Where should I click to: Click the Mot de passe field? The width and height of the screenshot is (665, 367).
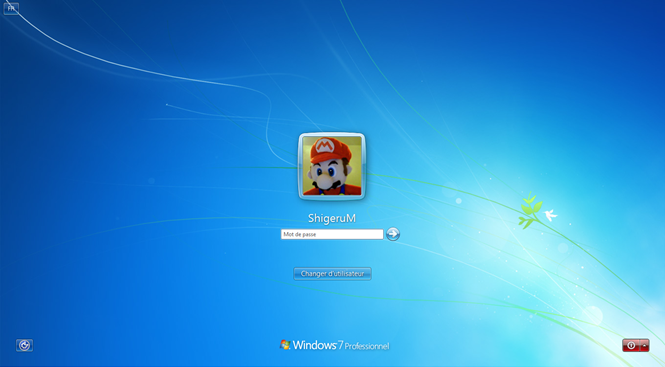(x=332, y=234)
